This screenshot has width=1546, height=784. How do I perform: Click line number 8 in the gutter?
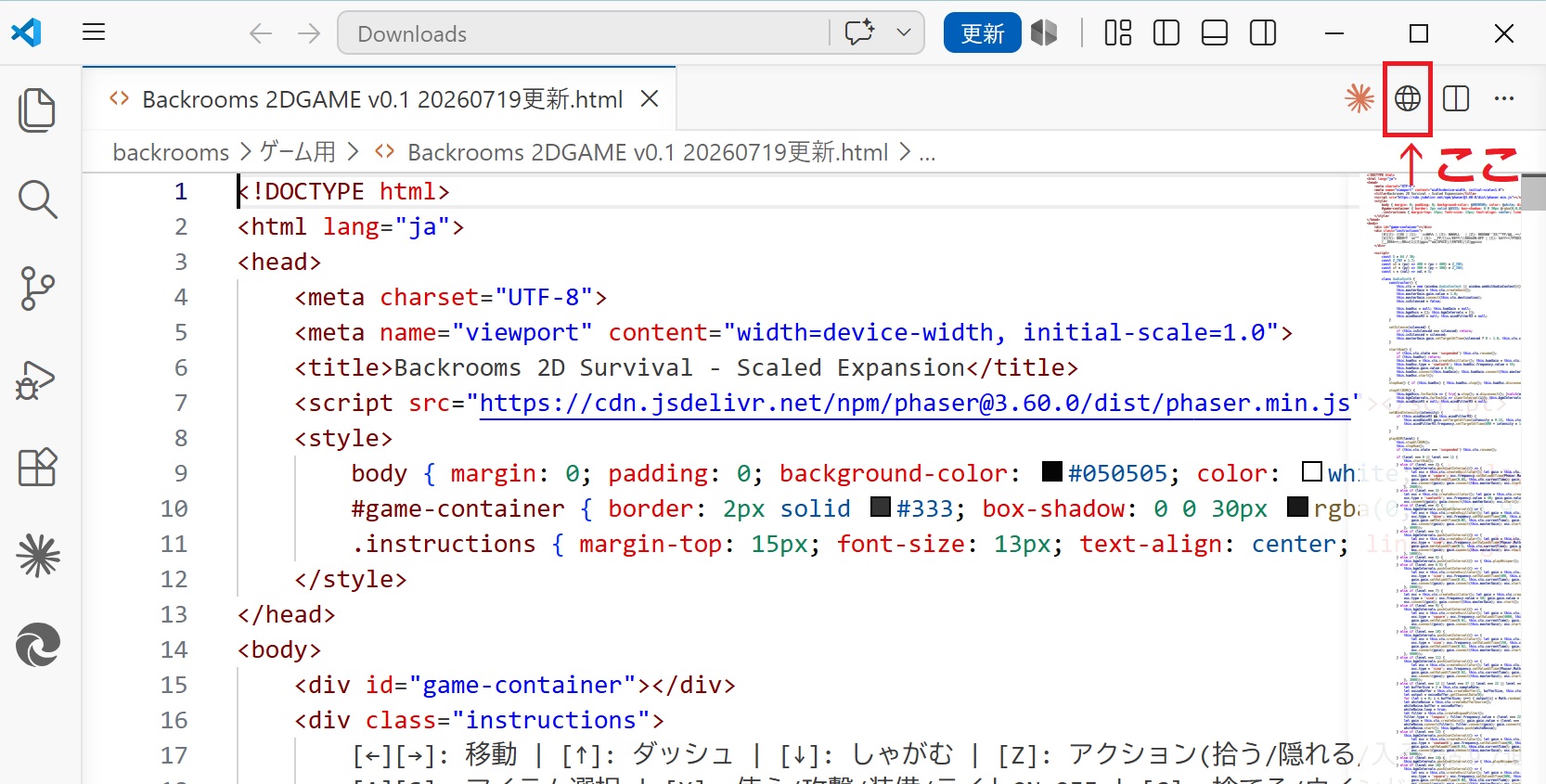(181, 438)
